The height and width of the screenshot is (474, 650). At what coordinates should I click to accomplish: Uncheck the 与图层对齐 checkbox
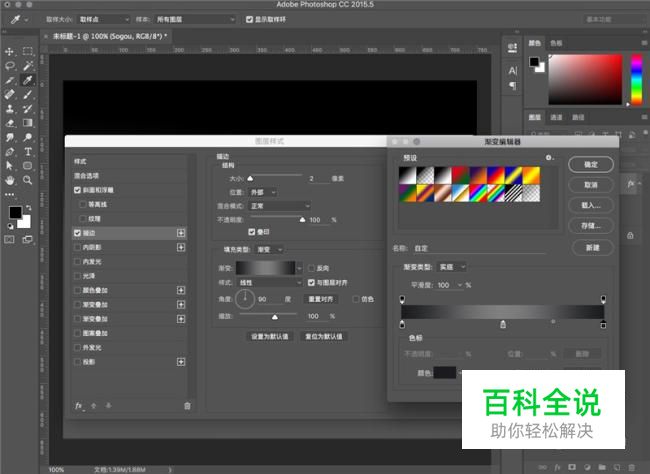311,282
